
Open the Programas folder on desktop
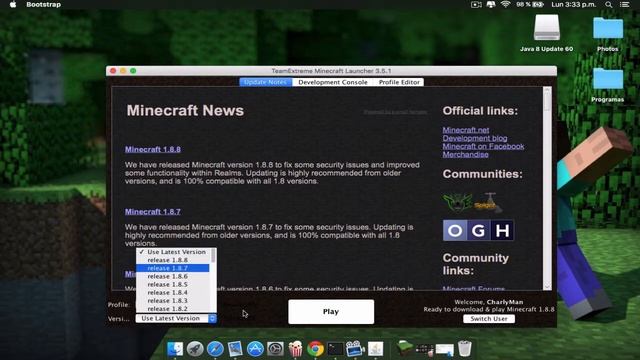[x=608, y=85]
